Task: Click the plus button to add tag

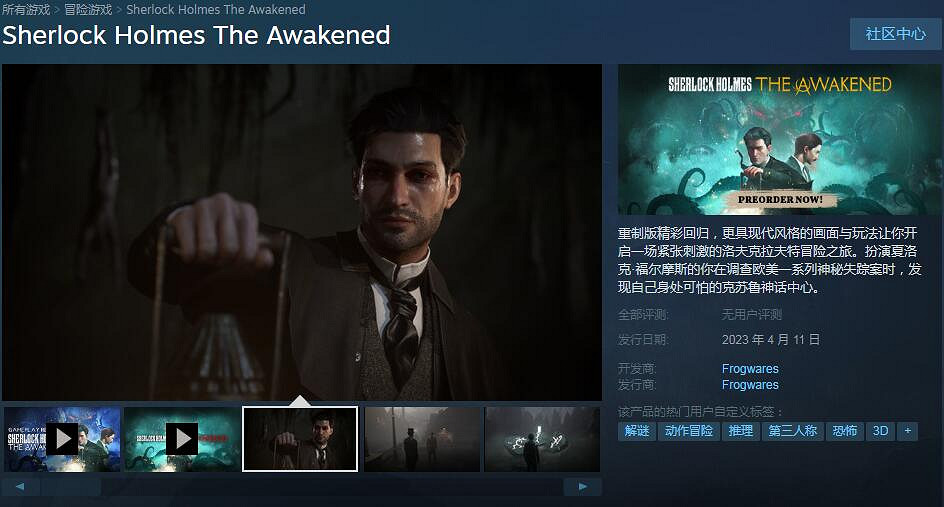Action: tap(907, 431)
